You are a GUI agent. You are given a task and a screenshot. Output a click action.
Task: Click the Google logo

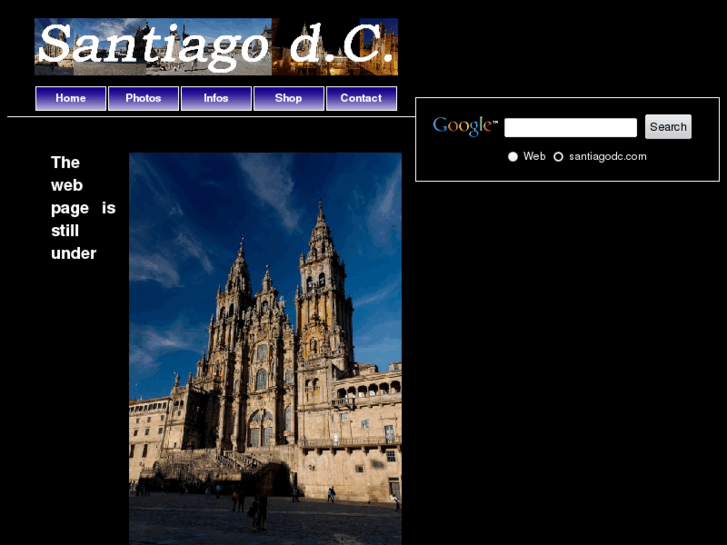(465, 126)
